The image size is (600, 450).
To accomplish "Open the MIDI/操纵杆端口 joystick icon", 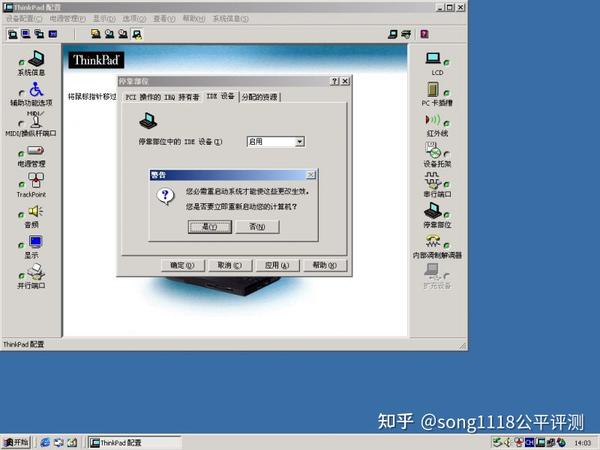I will 36,121.
